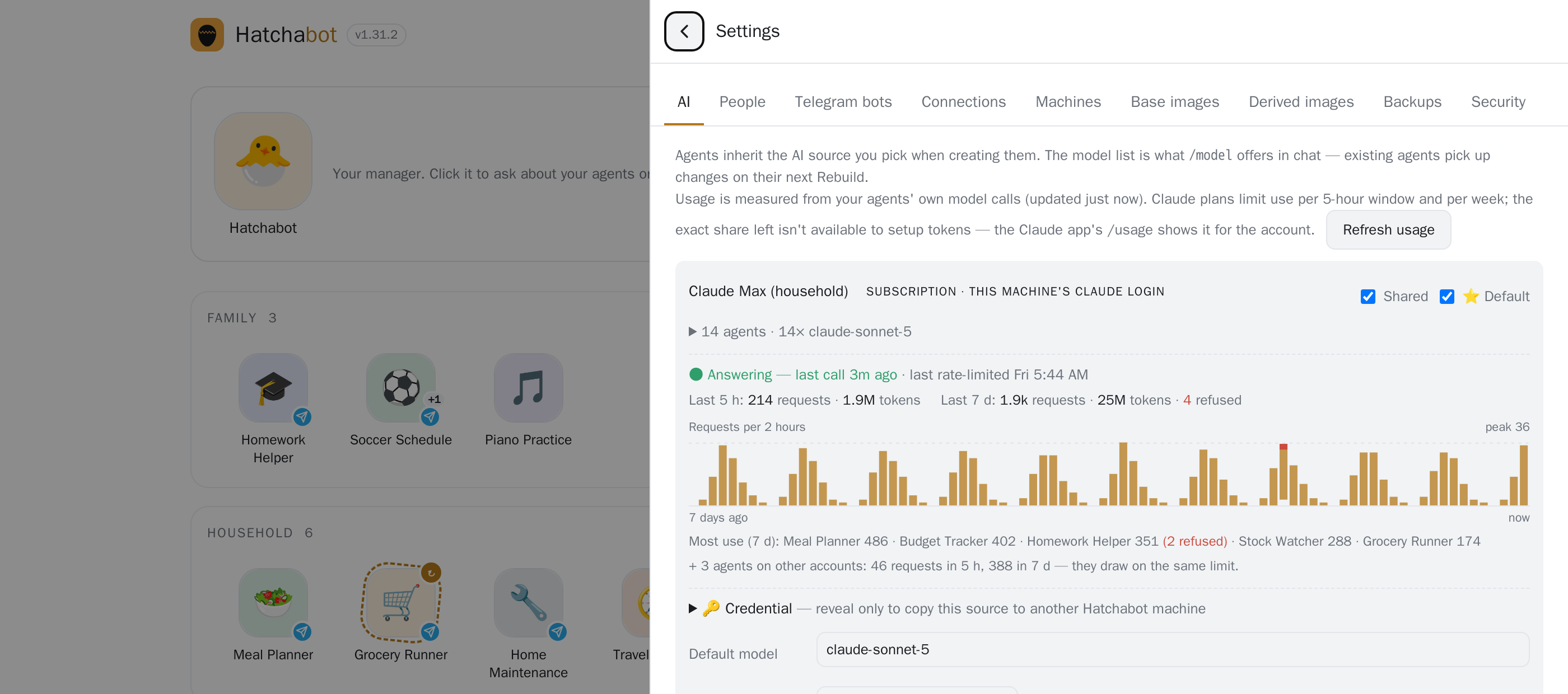Click the 'Grocery Runner 174' usage entry
Screen dimensions: 1568x694
pyautogui.click(x=1421, y=541)
